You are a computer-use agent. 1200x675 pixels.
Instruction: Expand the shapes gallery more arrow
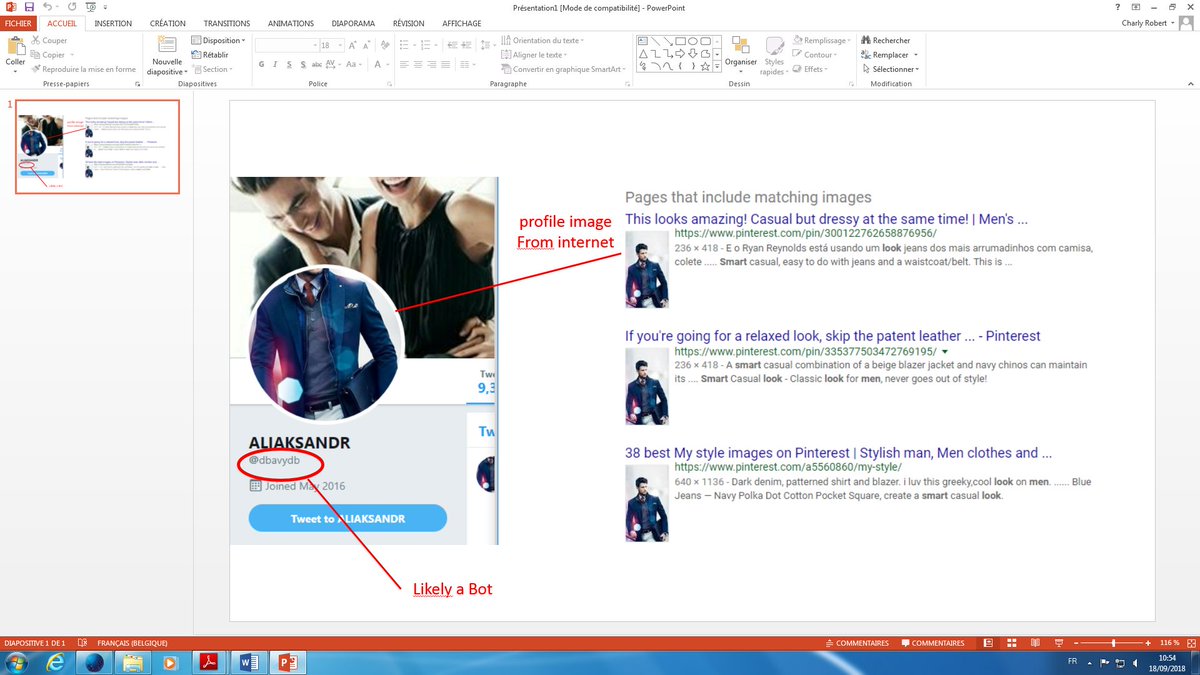tap(718, 67)
